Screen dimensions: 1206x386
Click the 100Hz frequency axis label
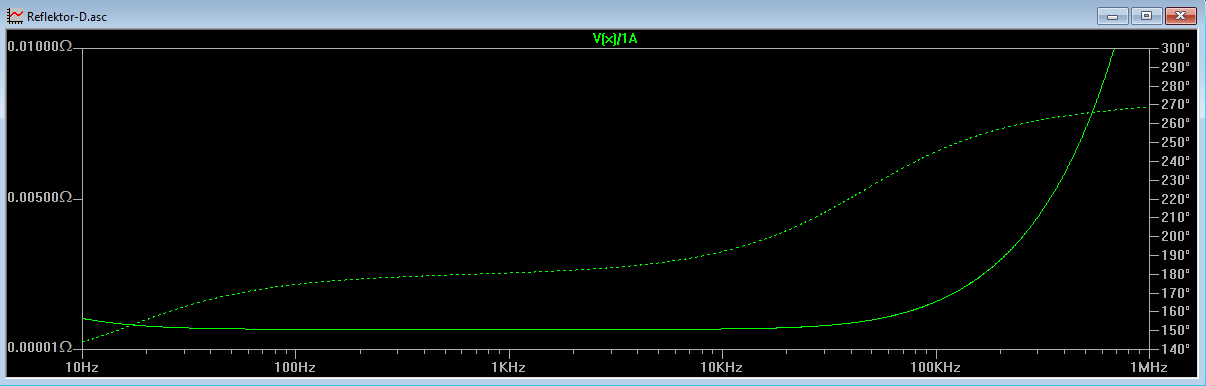tap(295, 368)
